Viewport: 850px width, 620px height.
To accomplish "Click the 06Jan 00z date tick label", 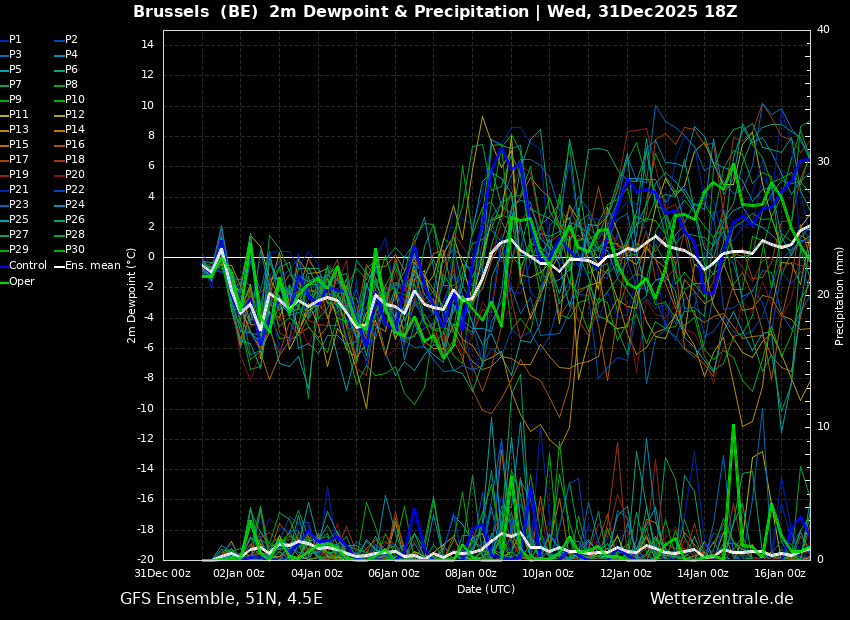I will 393,573.
